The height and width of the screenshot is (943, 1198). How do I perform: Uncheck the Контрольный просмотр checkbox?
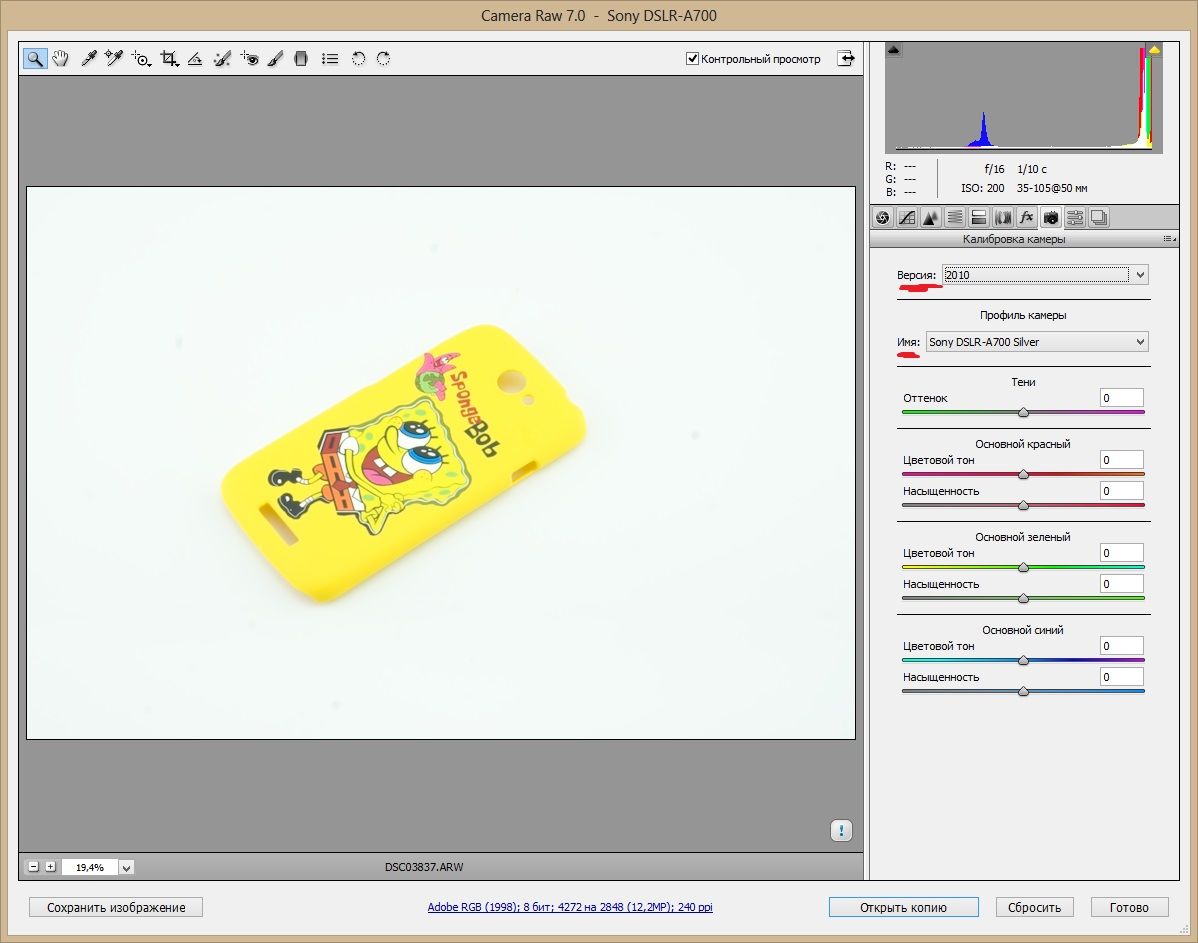(x=692, y=59)
